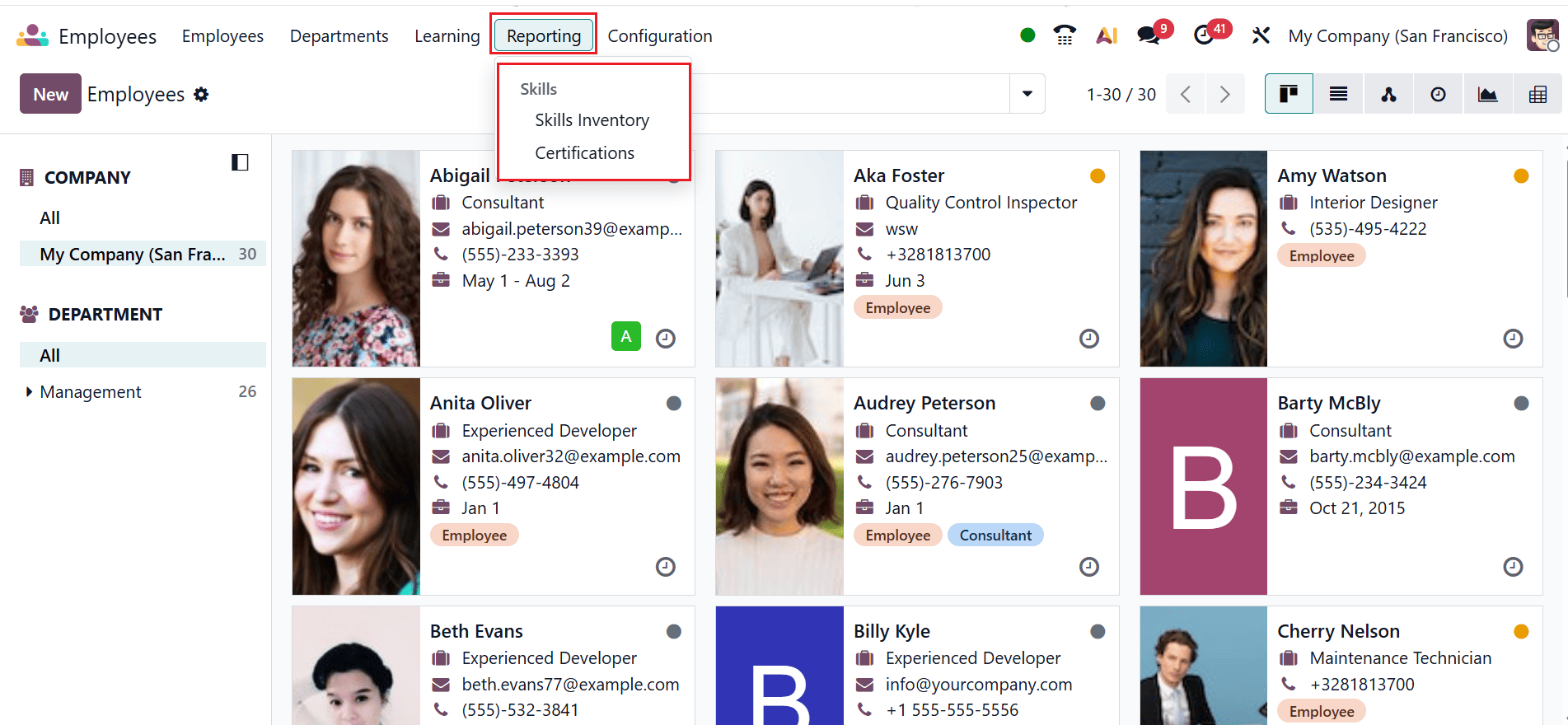This screenshot has height=725, width=1568.
Task: Open the messages chat icon with 9 badge
Action: coord(1149,35)
